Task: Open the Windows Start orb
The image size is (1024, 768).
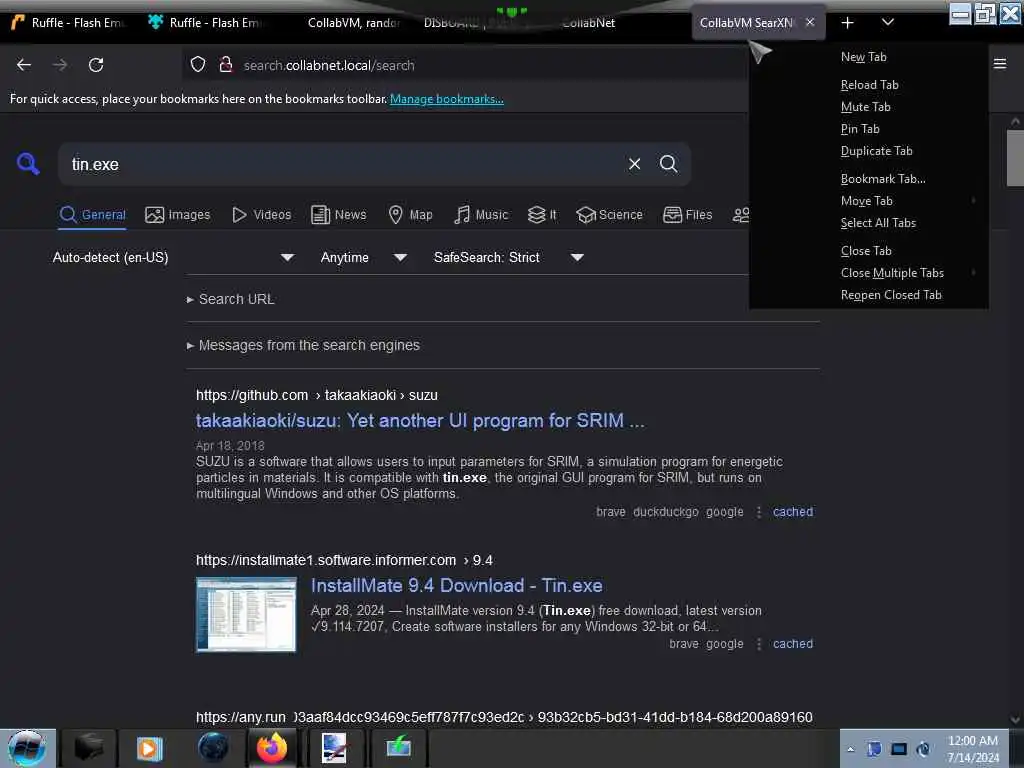Action: tap(27, 748)
